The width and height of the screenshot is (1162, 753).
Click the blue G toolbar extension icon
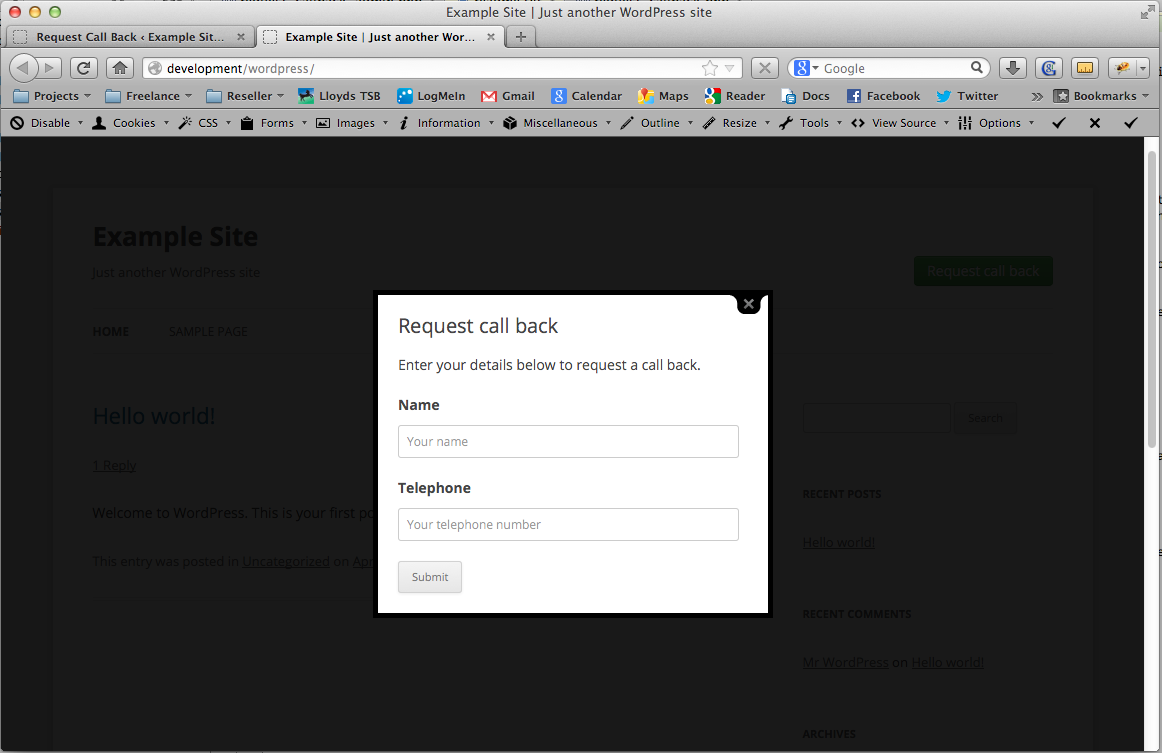[x=1049, y=68]
